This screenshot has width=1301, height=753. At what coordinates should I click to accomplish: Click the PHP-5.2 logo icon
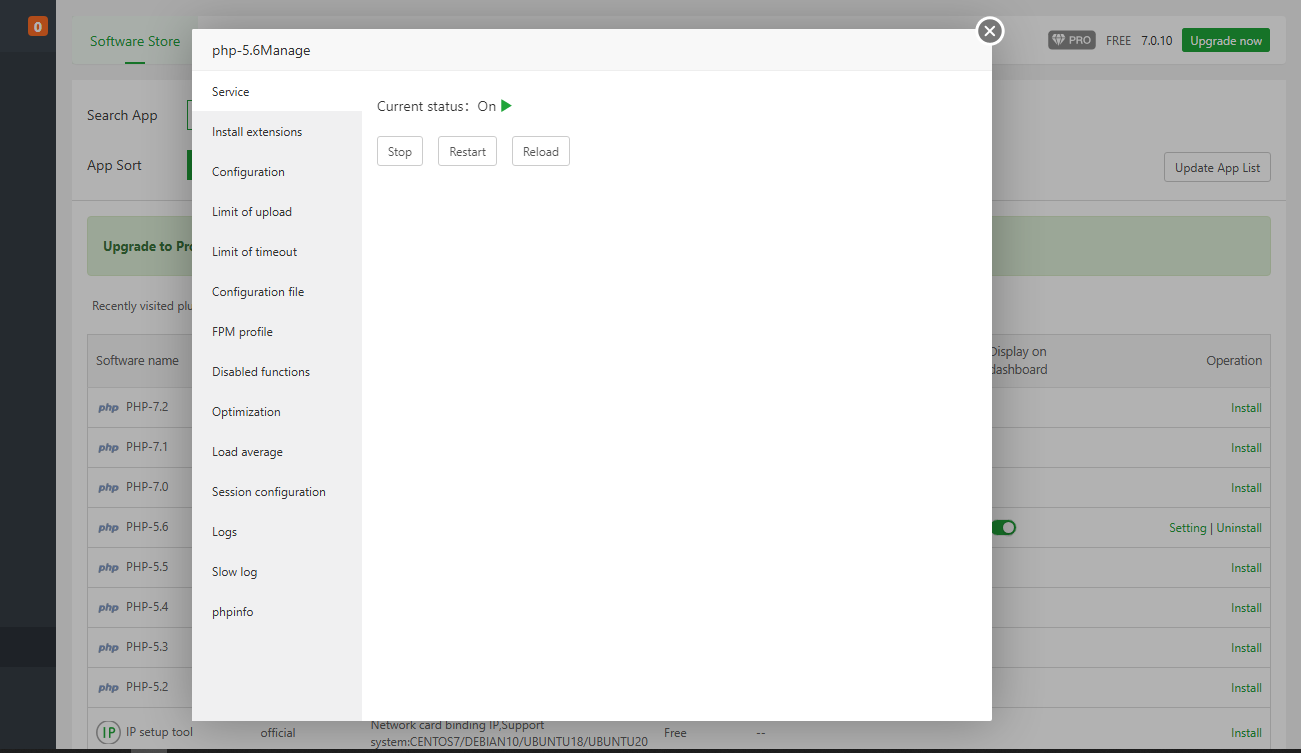(108, 688)
